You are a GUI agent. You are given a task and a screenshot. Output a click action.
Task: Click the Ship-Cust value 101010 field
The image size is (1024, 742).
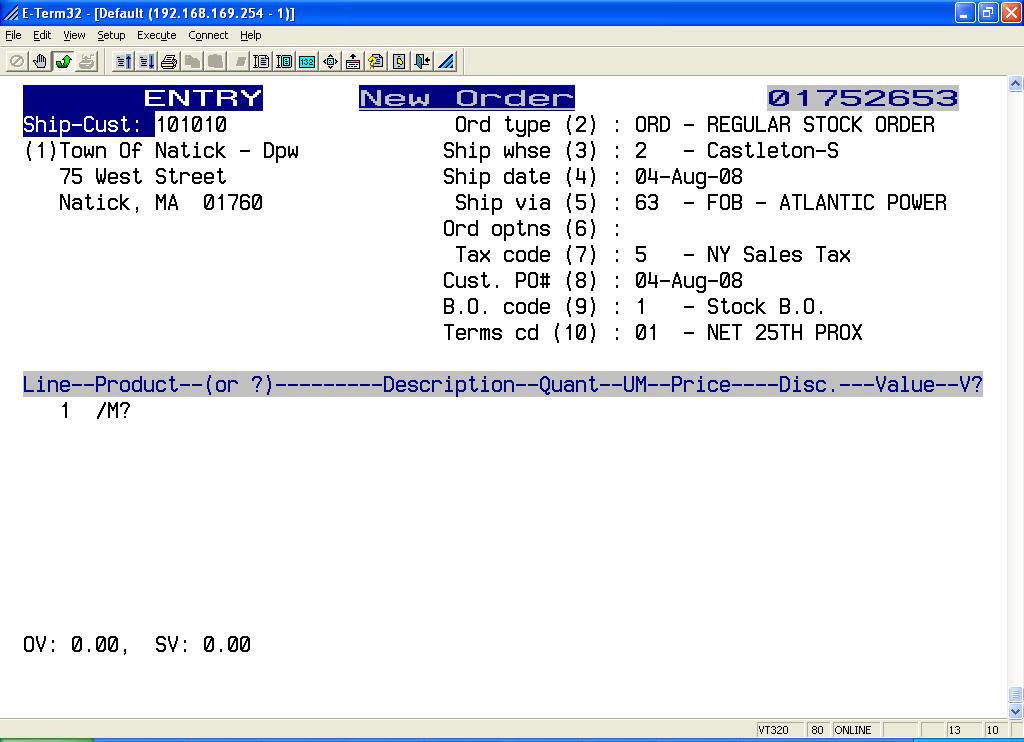(191, 124)
